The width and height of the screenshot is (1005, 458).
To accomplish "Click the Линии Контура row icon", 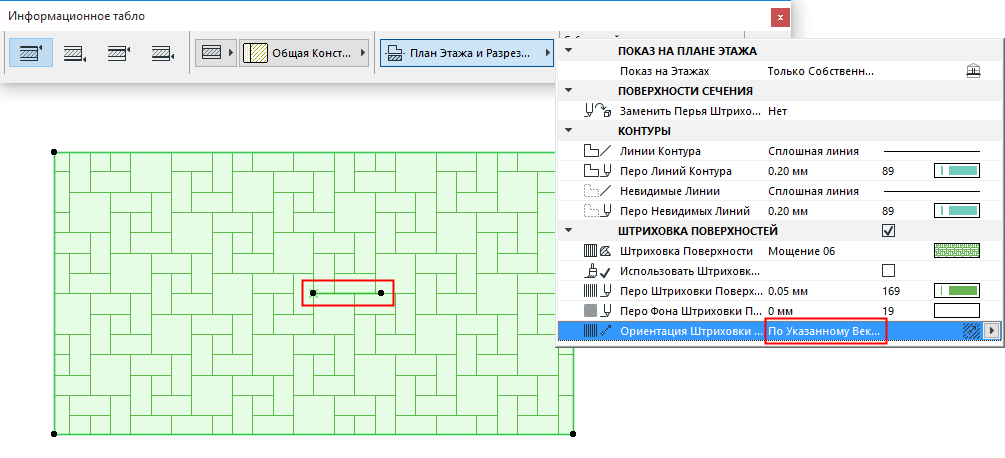I will [598, 151].
